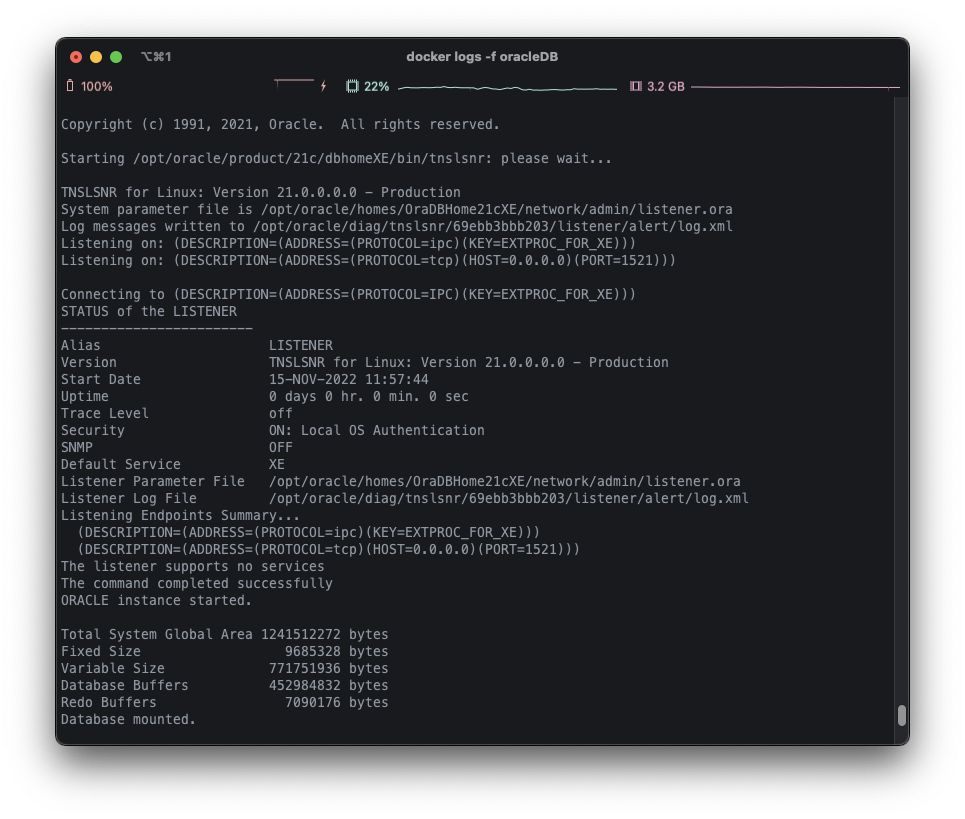Click the ⌥⌘1 shortcut label
Image resolution: width=965 pixels, height=819 pixels.
point(156,57)
